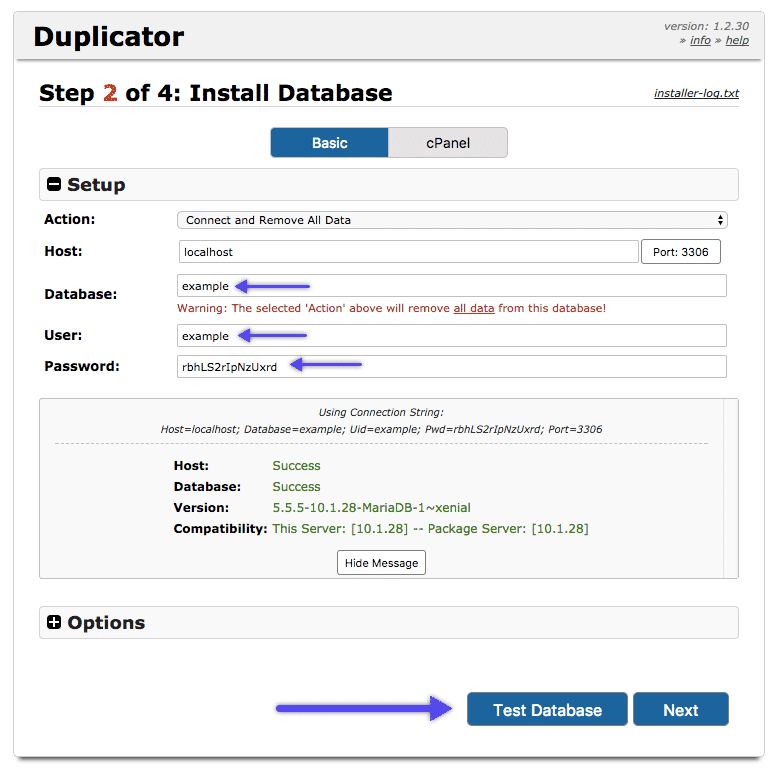775x775 pixels.
Task: Click the Duplicator title heading
Action: click(x=109, y=38)
